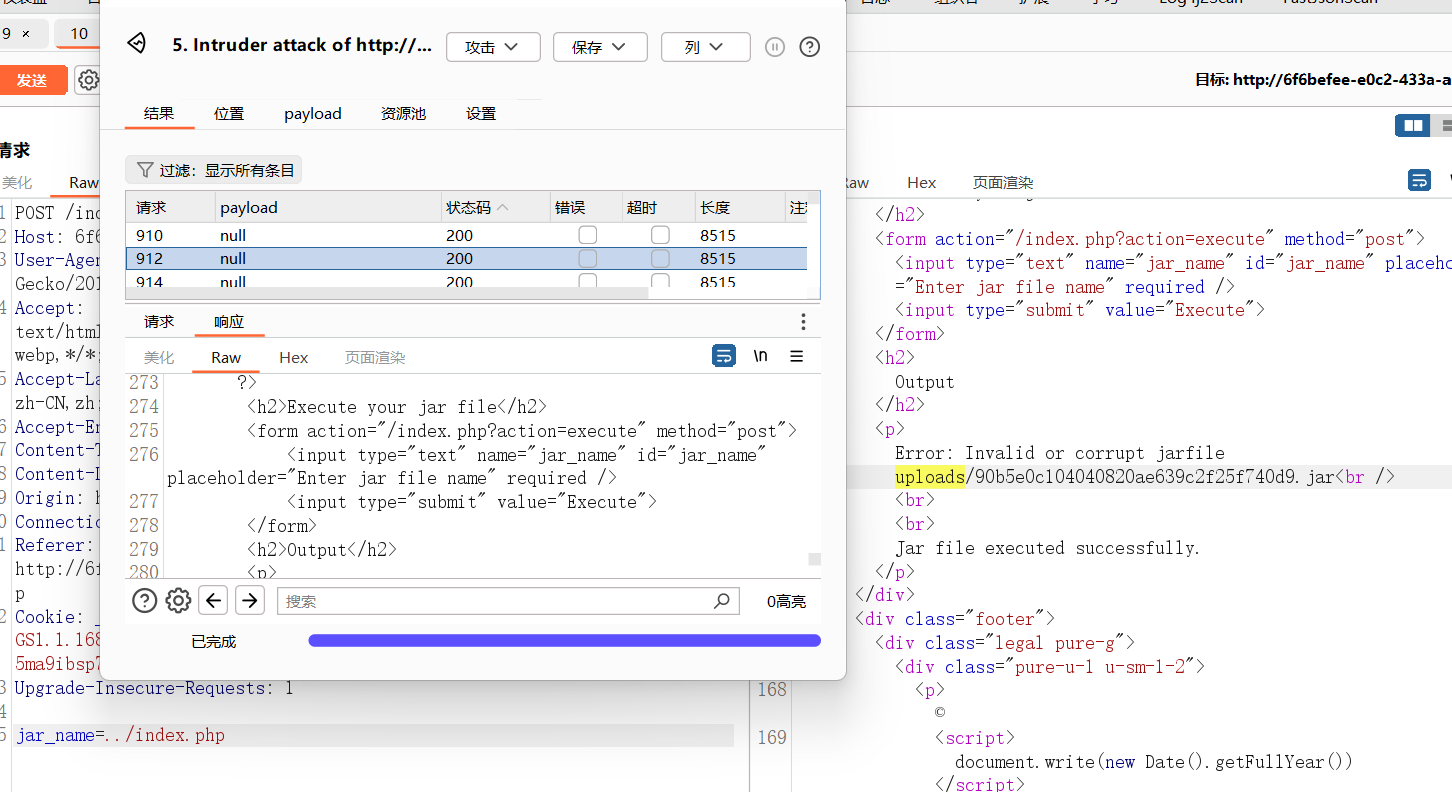The height and width of the screenshot is (792, 1452).
Task: Open Repeater tab 10
Action: tap(79, 34)
